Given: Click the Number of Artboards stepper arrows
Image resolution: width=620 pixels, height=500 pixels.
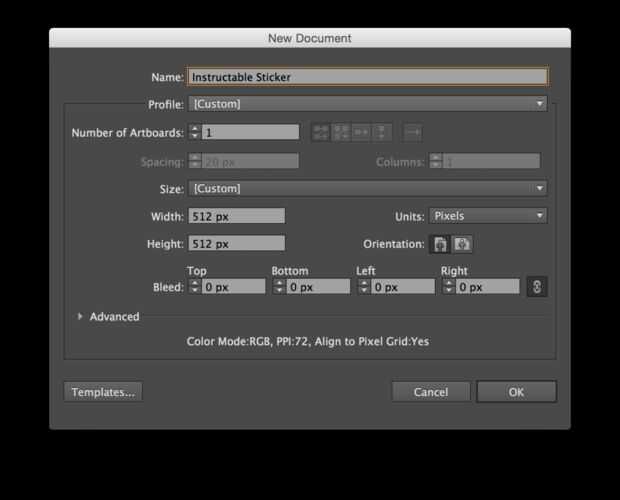Looking at the screenshot, I should [x=195, y=132].
